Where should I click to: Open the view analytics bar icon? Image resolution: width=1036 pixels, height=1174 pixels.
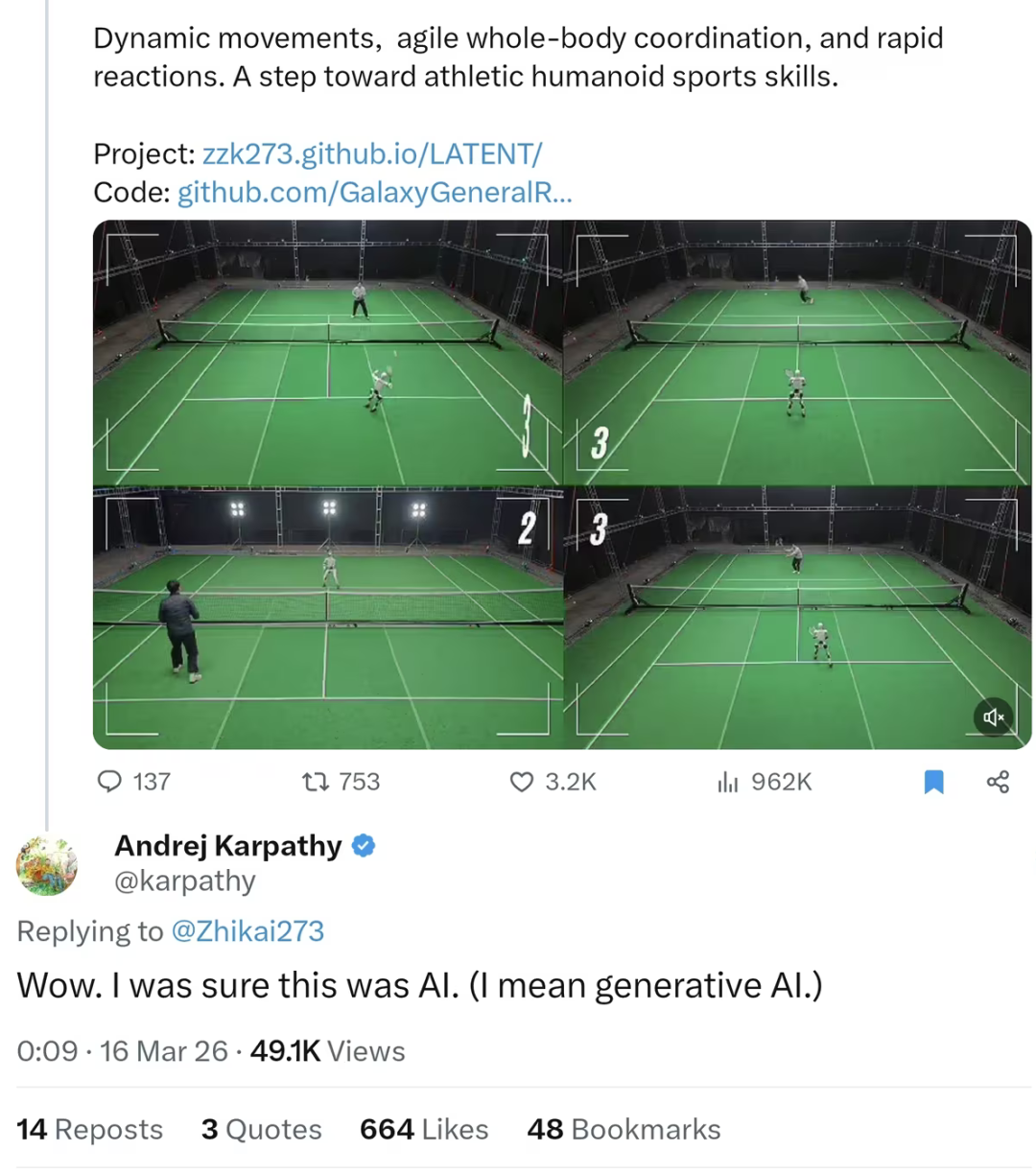click(728, 782)
